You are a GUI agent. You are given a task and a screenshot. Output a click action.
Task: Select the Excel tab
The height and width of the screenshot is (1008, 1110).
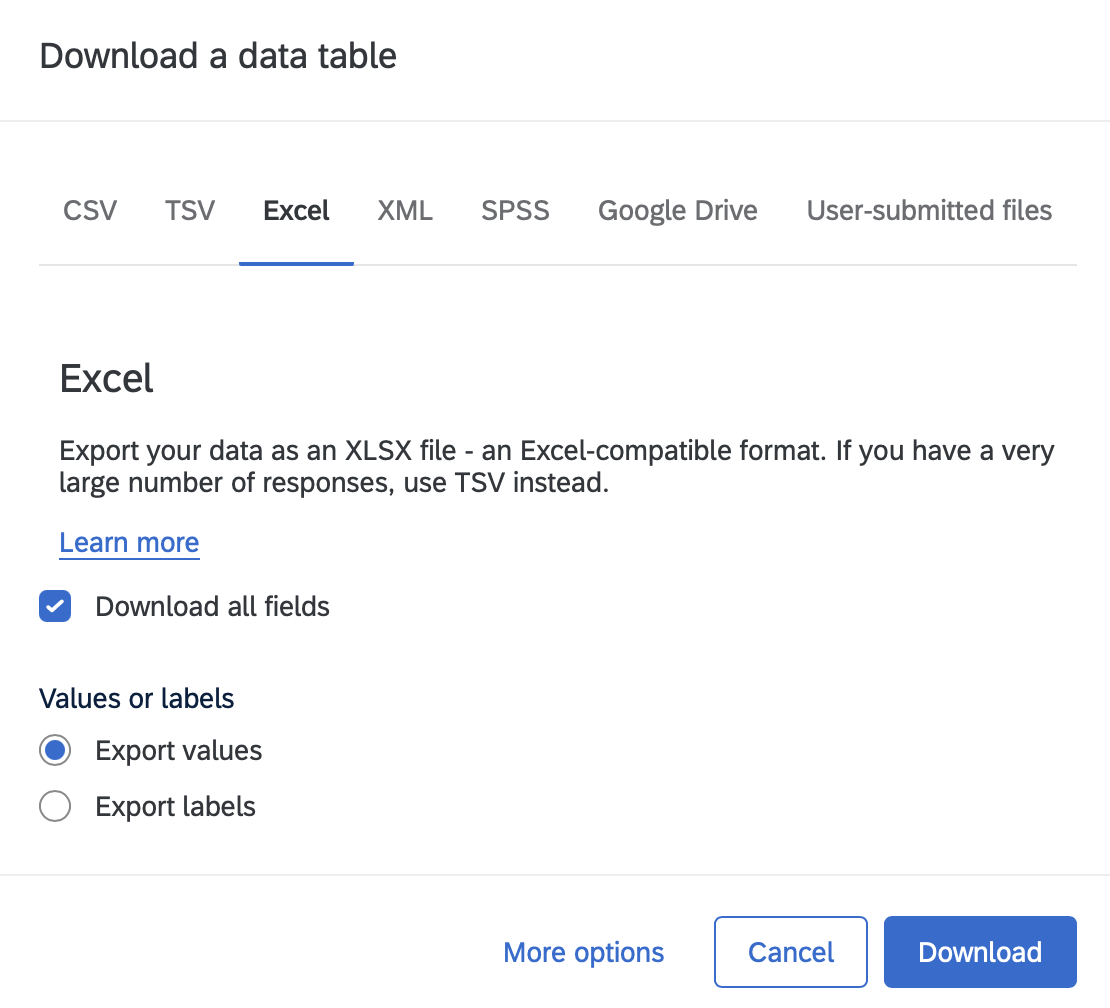pyautogui.click(x=296, y=211)
